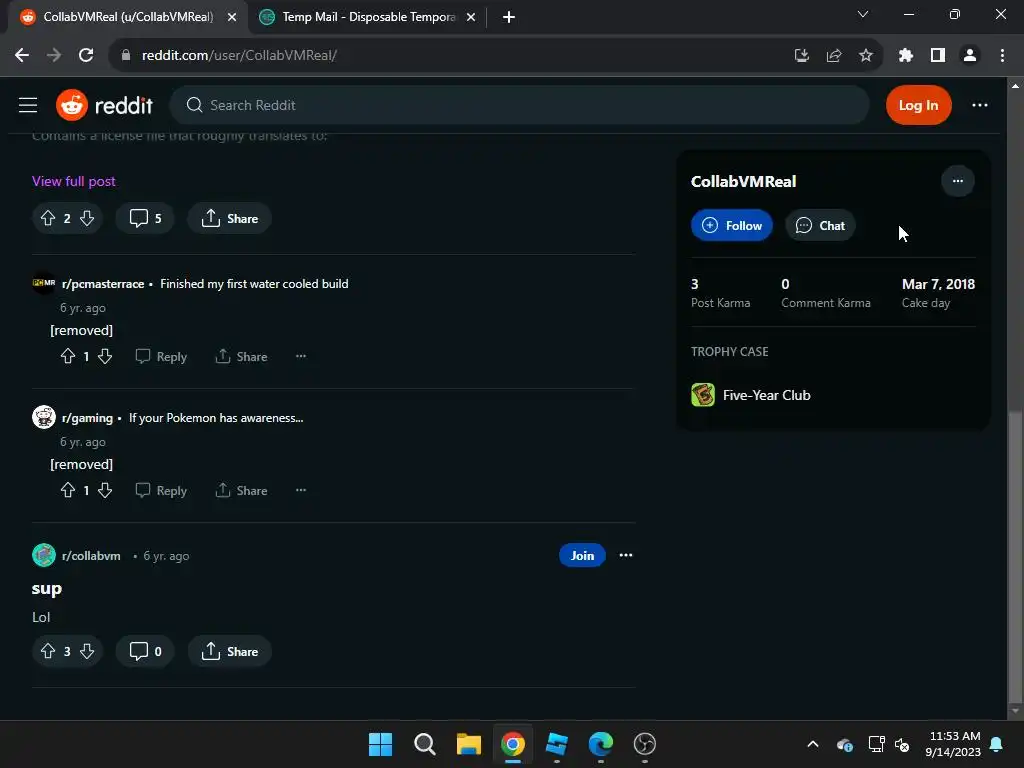
Task: Share the r/gaming comment
Action: (x=241, y=490)
